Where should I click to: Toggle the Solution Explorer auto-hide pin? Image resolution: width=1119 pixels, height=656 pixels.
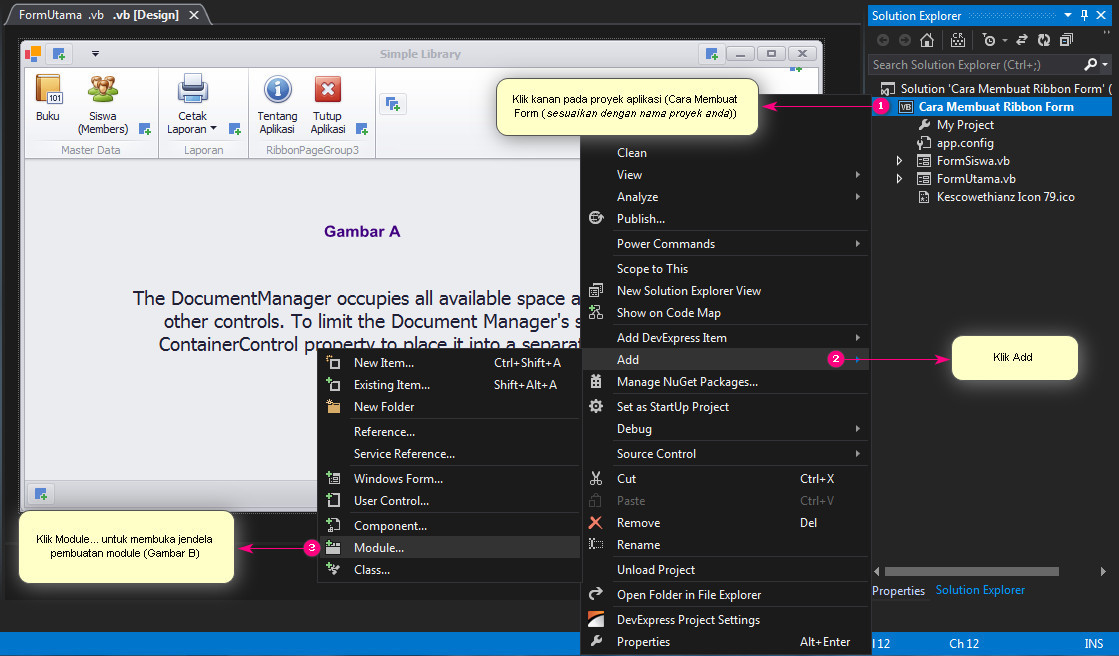pyautogui.click(x=1084, y=15)
